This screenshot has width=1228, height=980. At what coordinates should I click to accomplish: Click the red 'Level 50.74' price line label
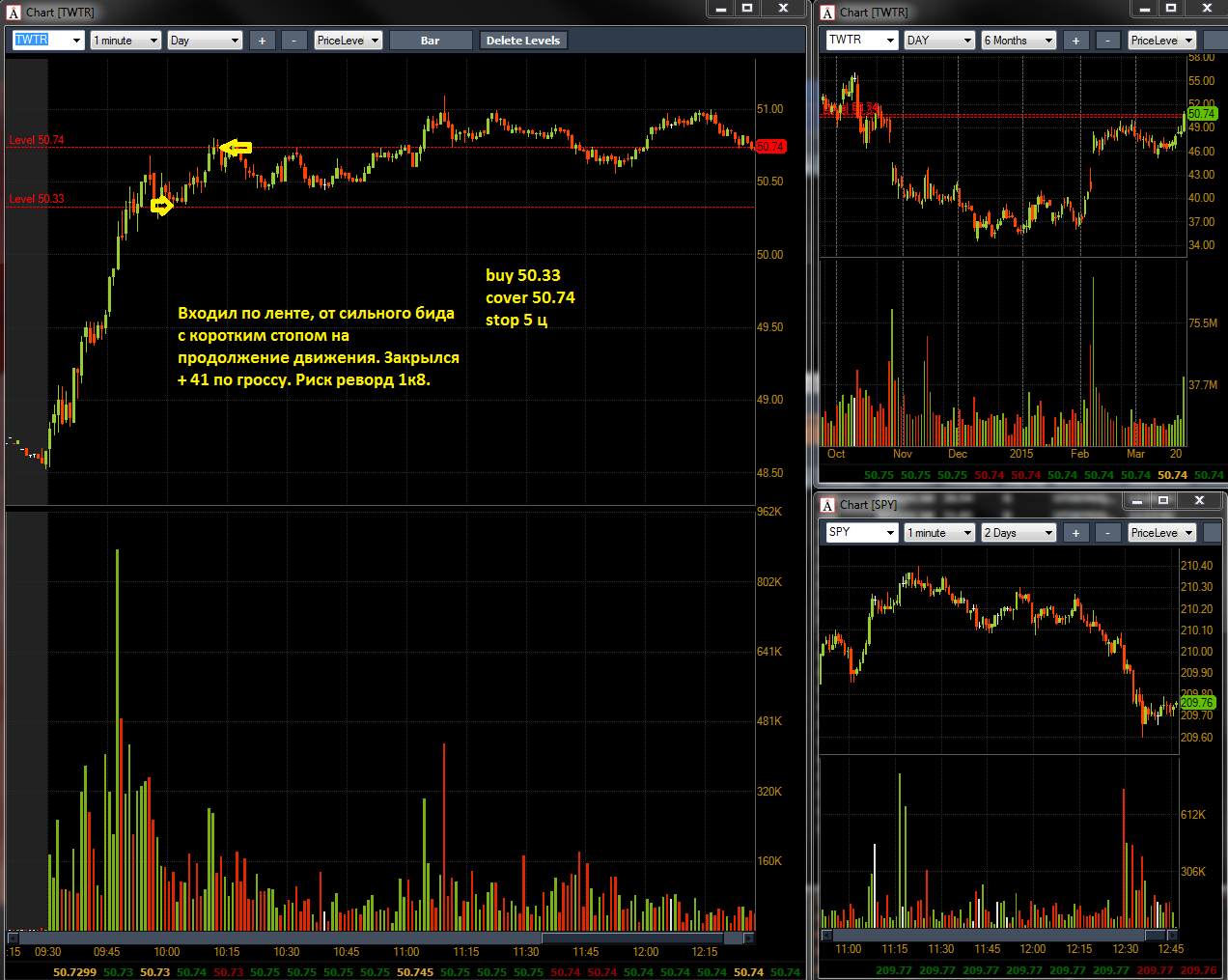click(37, 140)
